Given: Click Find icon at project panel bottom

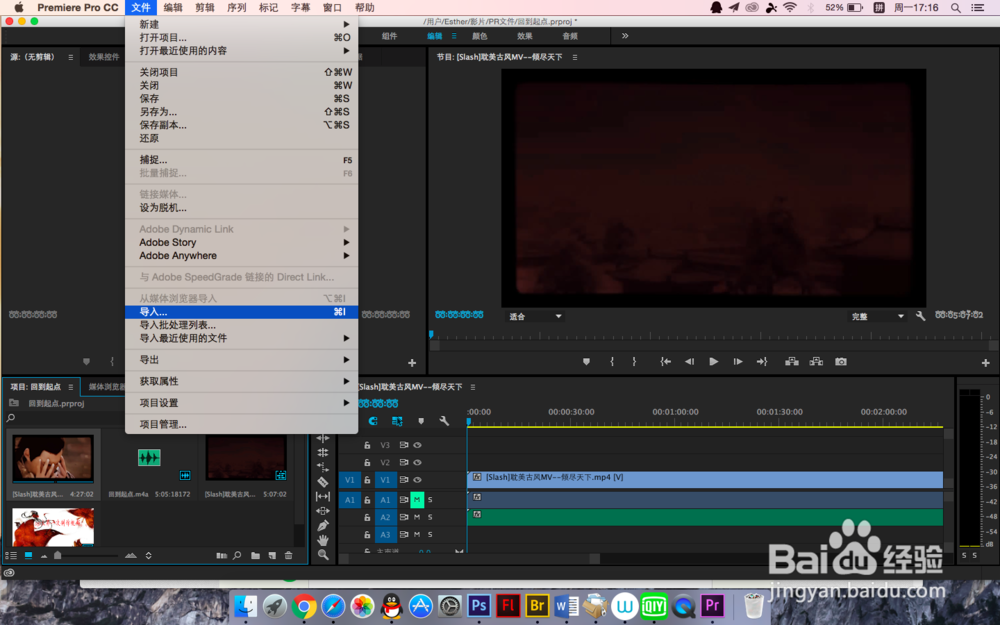Looking at the screenshot, I should (237, 555).
